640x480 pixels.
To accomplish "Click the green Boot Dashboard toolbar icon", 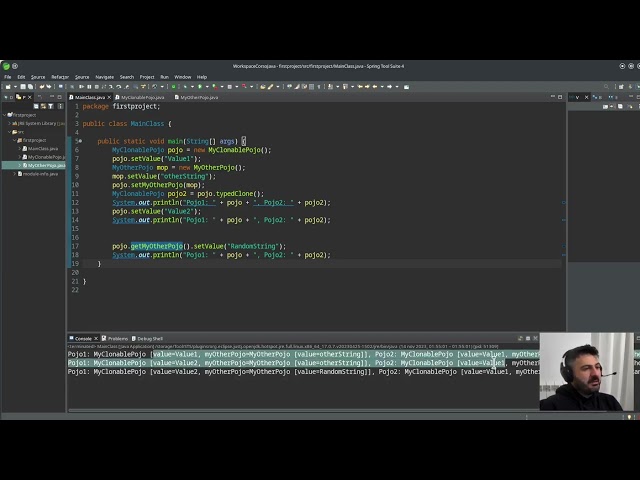I will coord(173,87).
